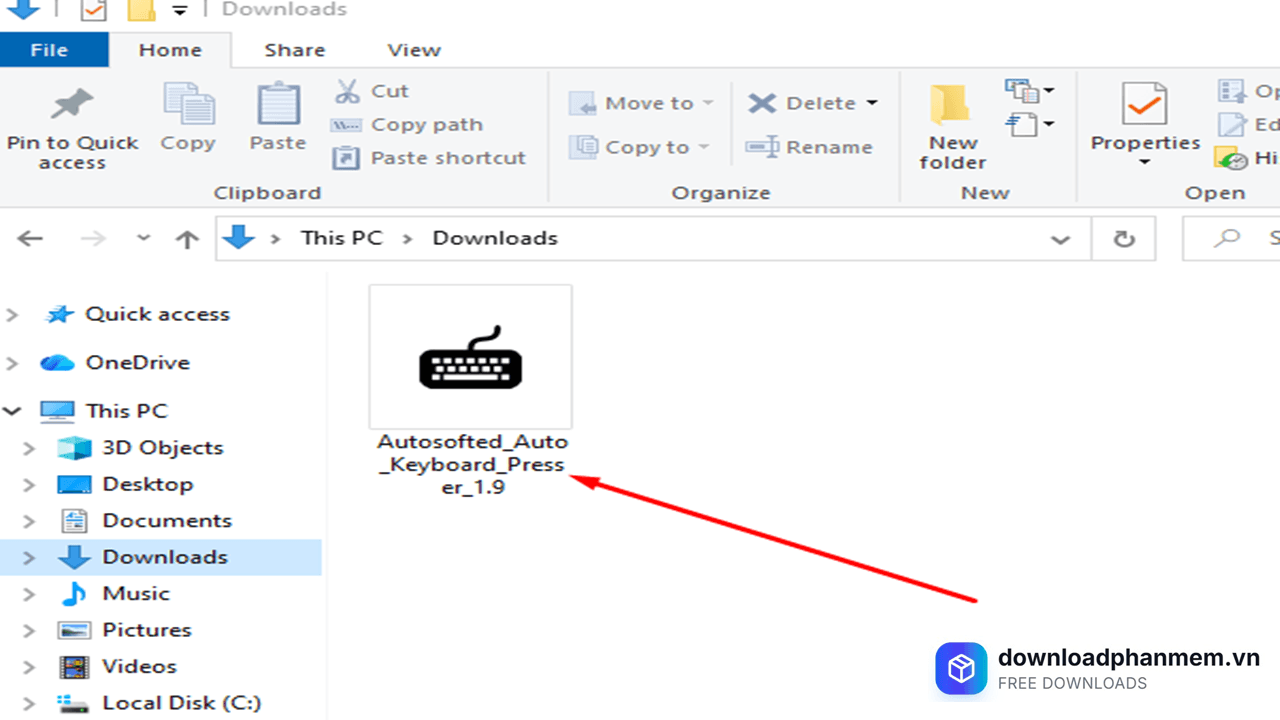The width and height of the screenshot is (1280, 720).
Task: Go up one folder level
Action: coord(187,239)
